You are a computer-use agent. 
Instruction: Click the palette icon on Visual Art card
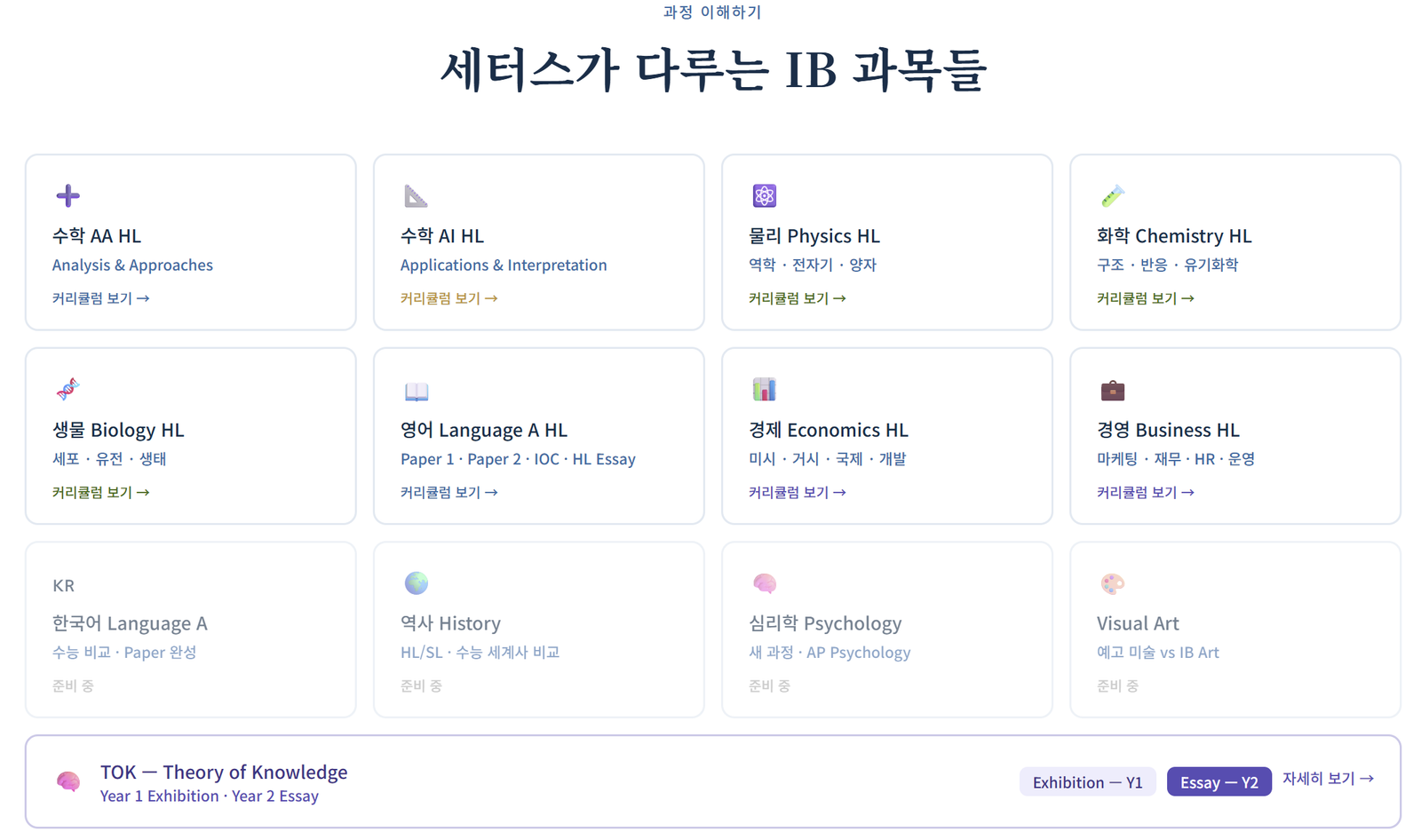(x=1112, y=583)
